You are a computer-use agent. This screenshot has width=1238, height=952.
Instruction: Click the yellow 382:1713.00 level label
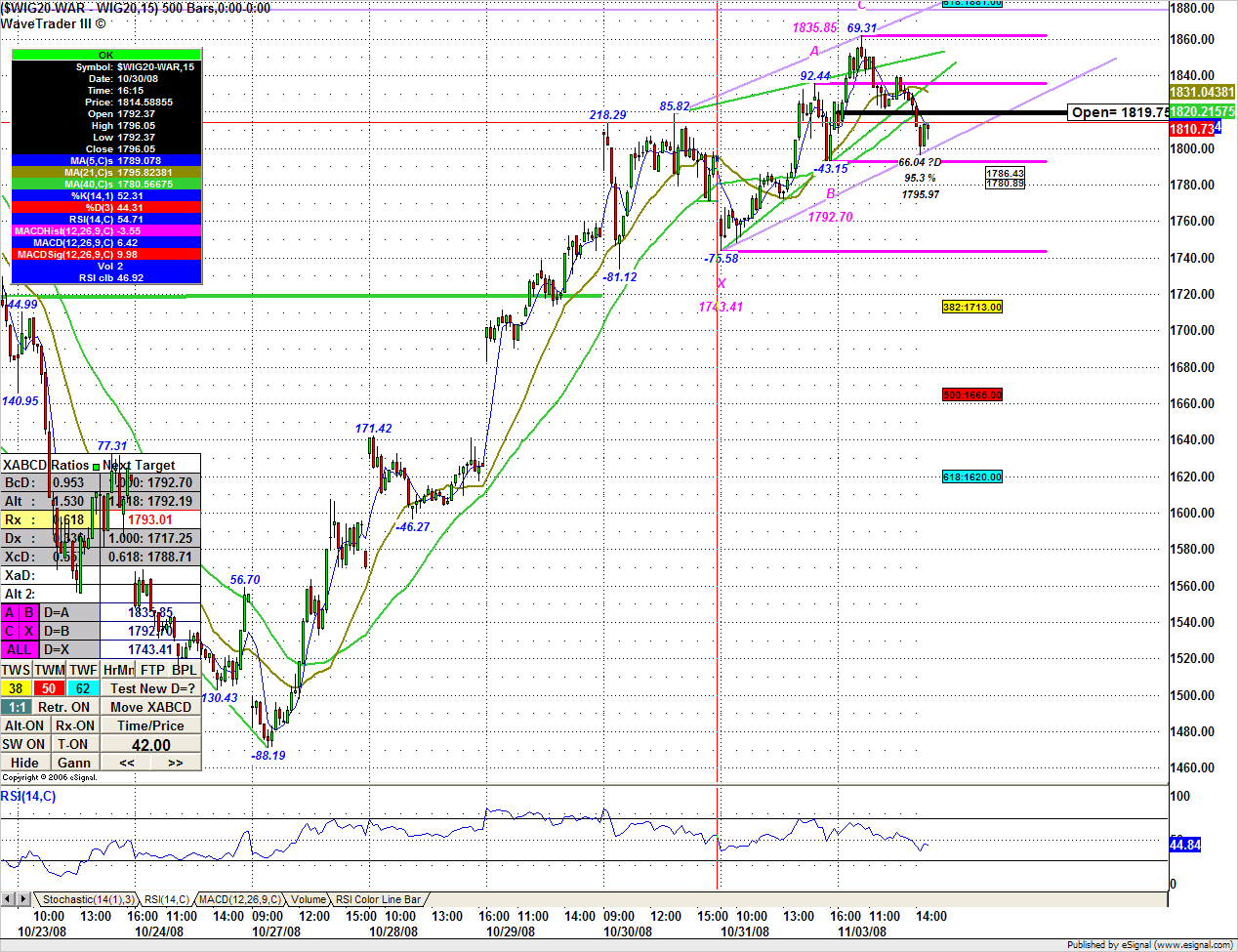[972, 307]
